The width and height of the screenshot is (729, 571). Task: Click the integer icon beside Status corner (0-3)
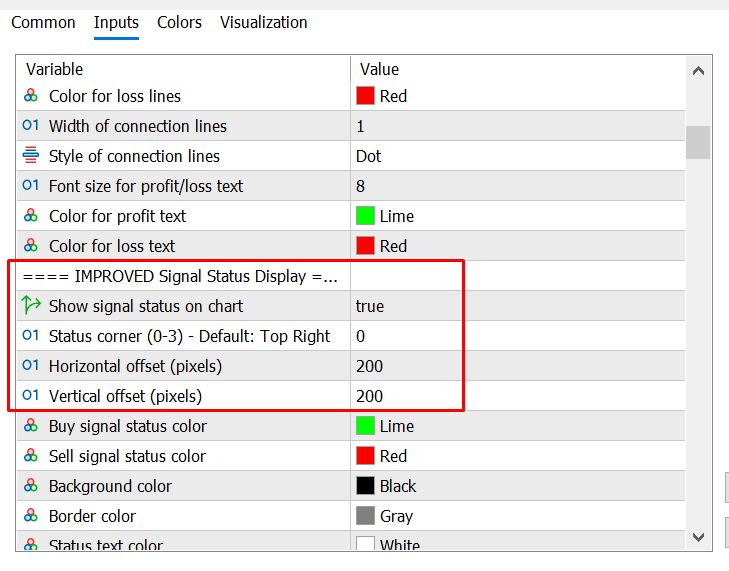(x=31, y=335)
